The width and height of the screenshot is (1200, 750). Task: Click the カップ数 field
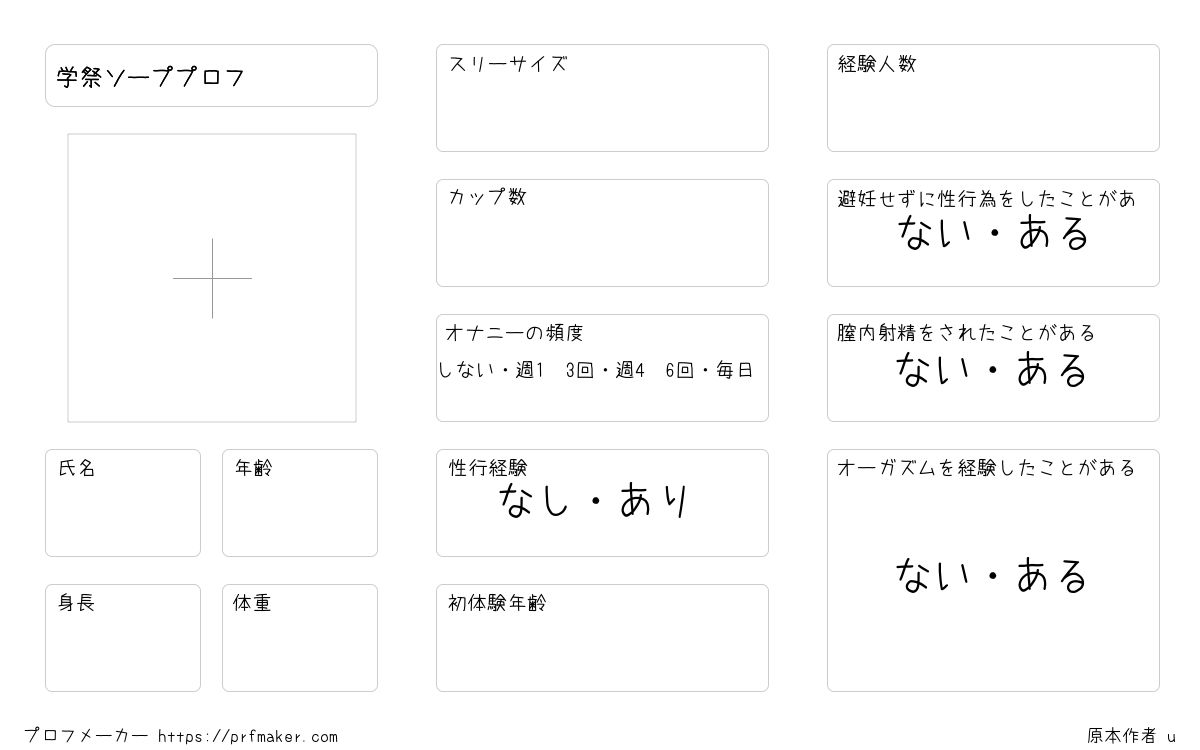coord(602,233)
